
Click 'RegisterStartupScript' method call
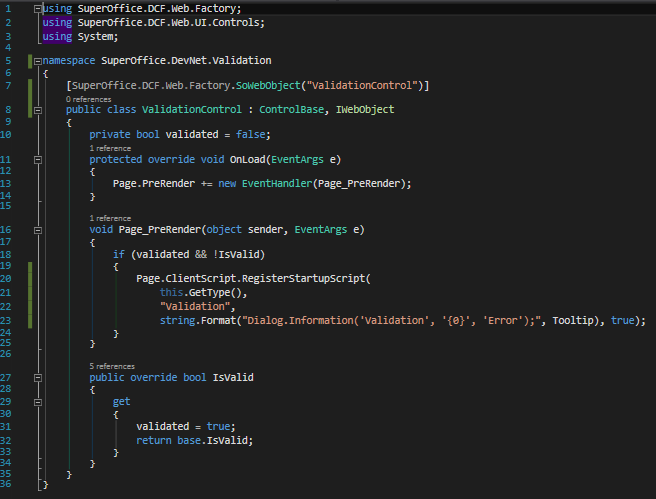304,279
